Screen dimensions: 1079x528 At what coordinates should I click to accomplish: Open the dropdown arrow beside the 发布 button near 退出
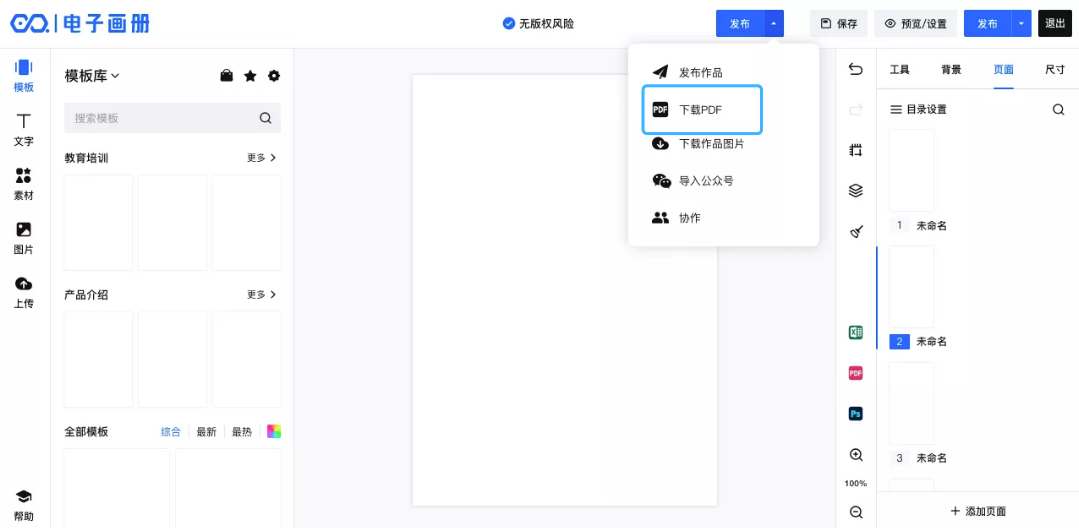point(1021,23)
